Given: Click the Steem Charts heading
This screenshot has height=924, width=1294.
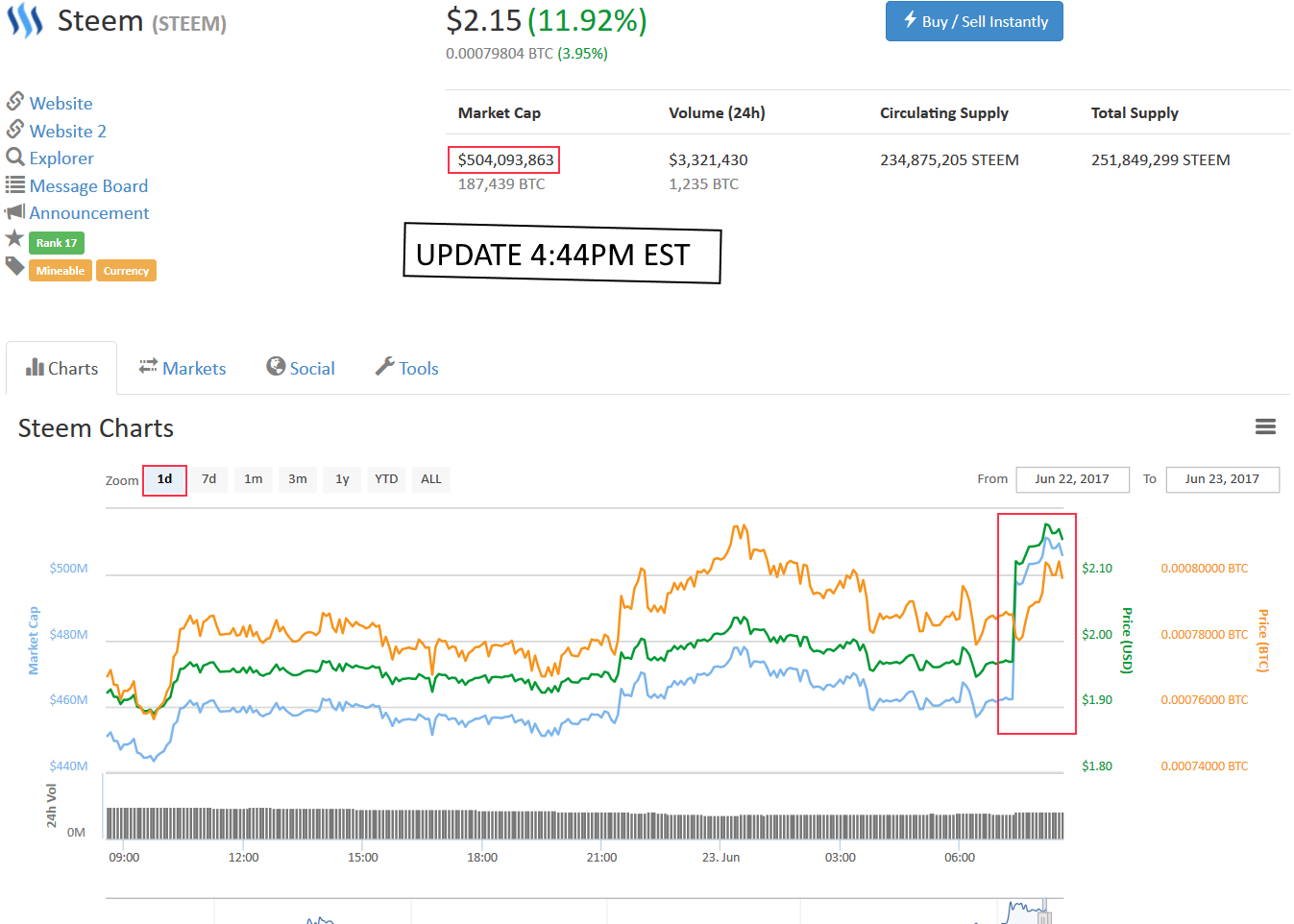Looking at the screenshot, I should (96, 428).
